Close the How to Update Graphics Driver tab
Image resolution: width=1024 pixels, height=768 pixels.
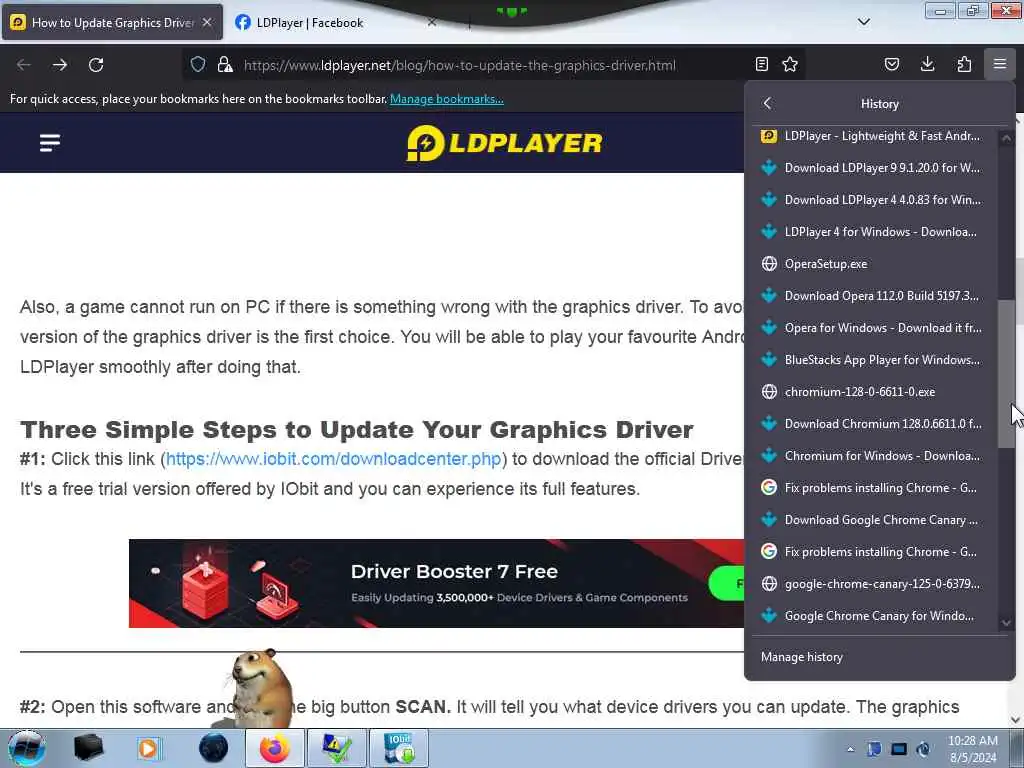click(207, 22)
